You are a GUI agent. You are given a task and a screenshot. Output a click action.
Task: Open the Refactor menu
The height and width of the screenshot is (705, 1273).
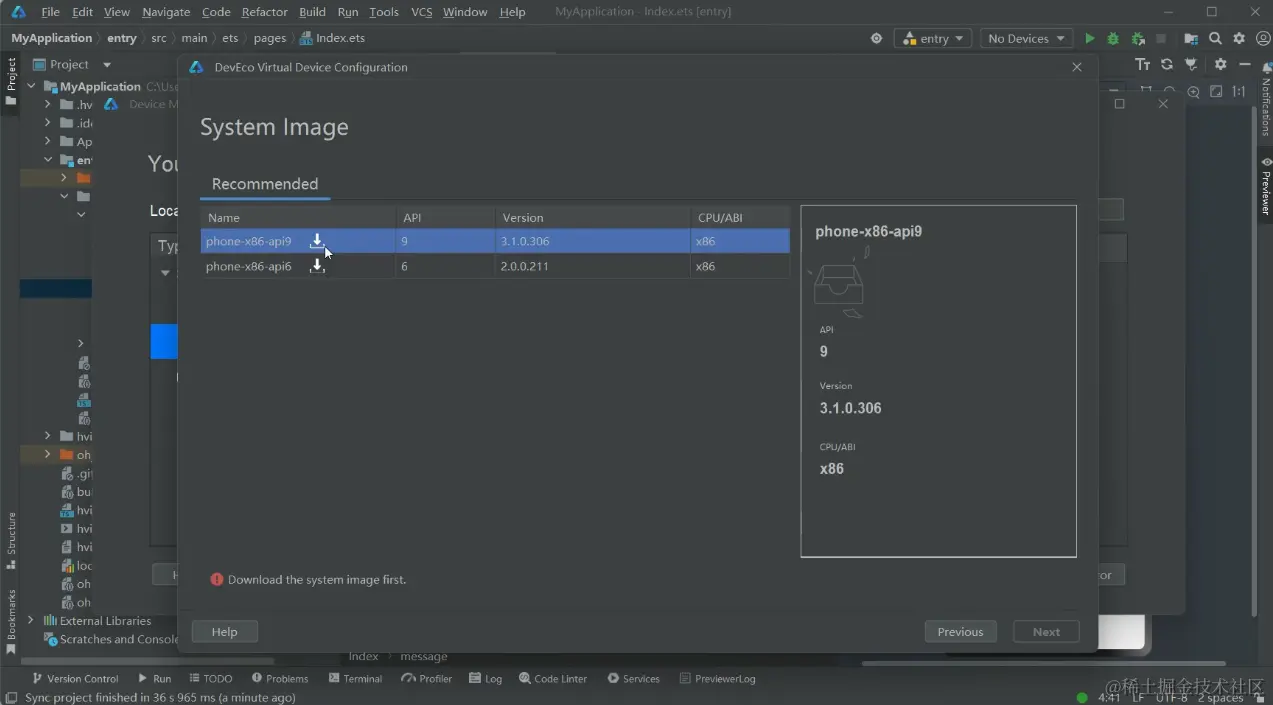coord(264,12)
